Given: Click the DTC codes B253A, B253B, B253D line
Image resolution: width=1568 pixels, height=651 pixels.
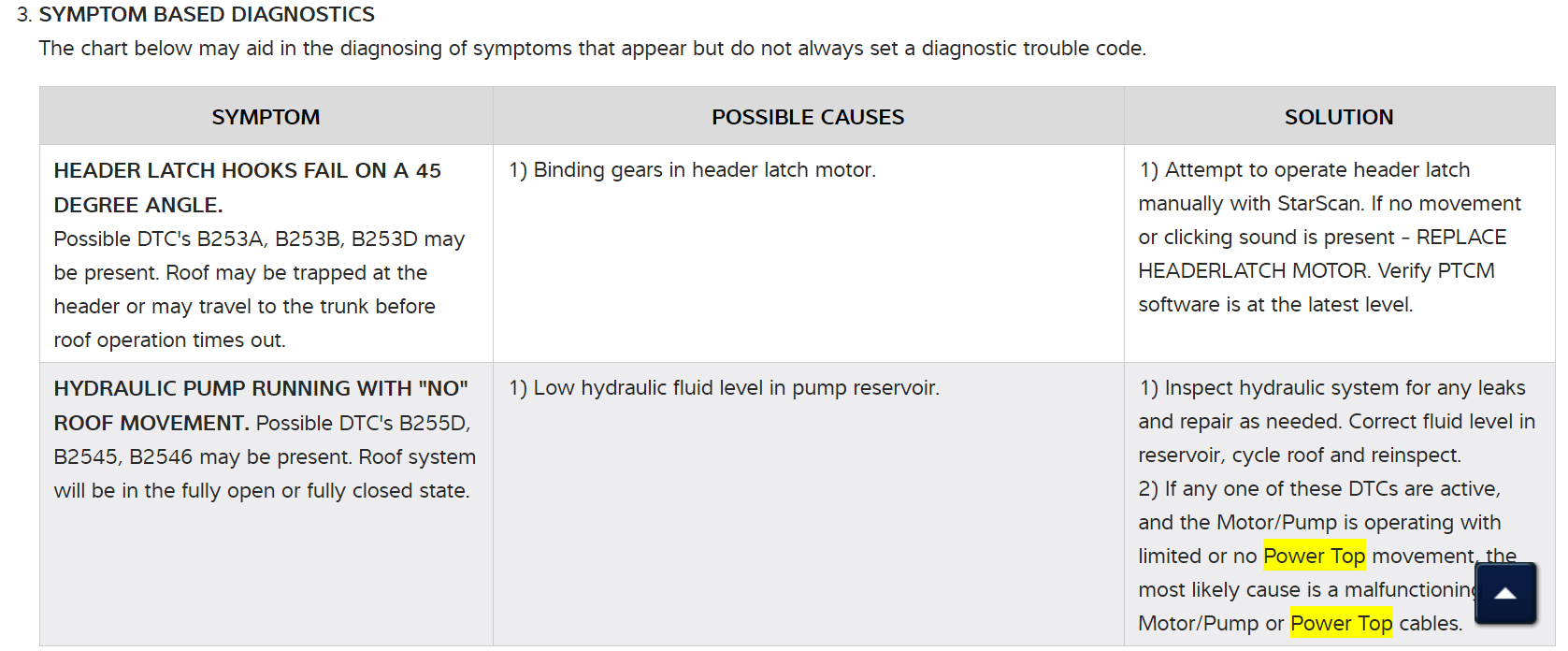Looking at the screenshot, I should click(x=258, y=239).
